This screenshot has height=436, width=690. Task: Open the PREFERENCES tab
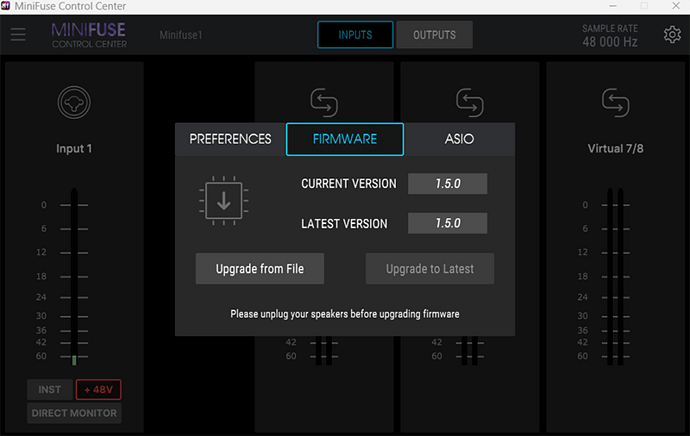click(x=231, y=139)
